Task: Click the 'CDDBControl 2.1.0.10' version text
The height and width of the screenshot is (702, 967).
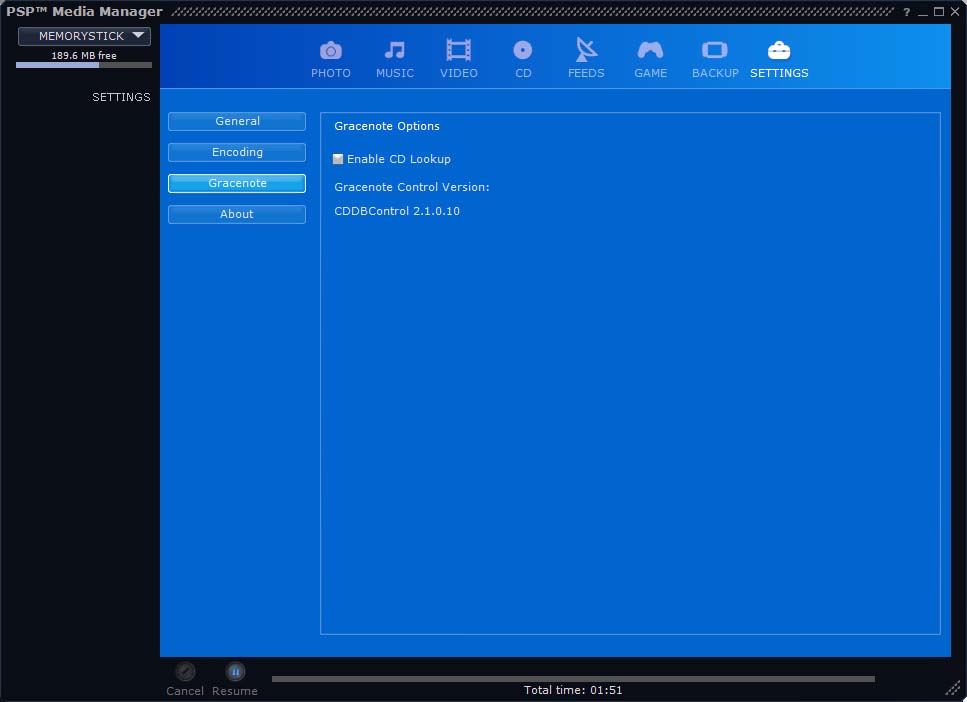Action: tap(397, 211)
